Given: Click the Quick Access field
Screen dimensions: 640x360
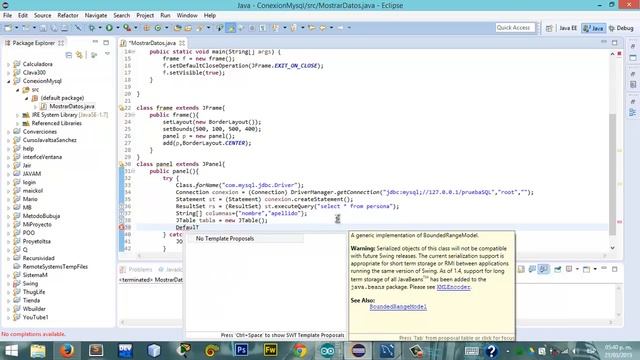Looking at the screenshot, I should tap(515, 28).
